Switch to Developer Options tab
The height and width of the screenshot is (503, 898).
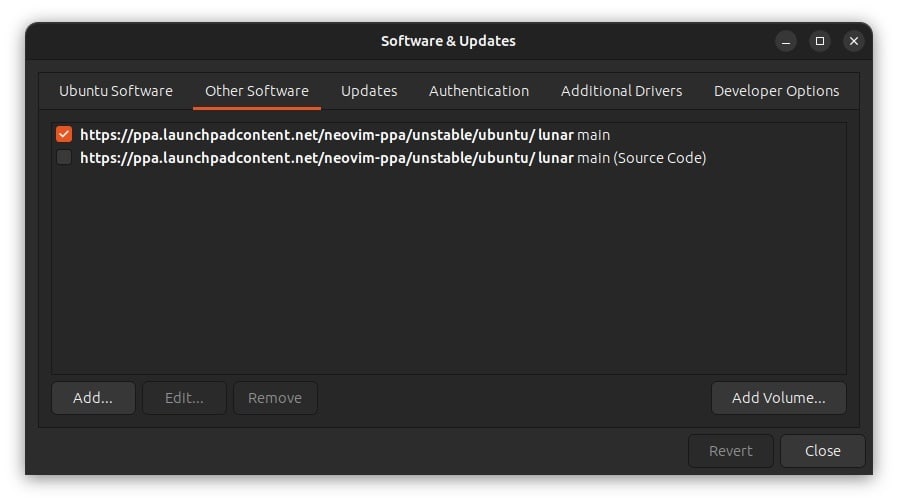(776, 91)
